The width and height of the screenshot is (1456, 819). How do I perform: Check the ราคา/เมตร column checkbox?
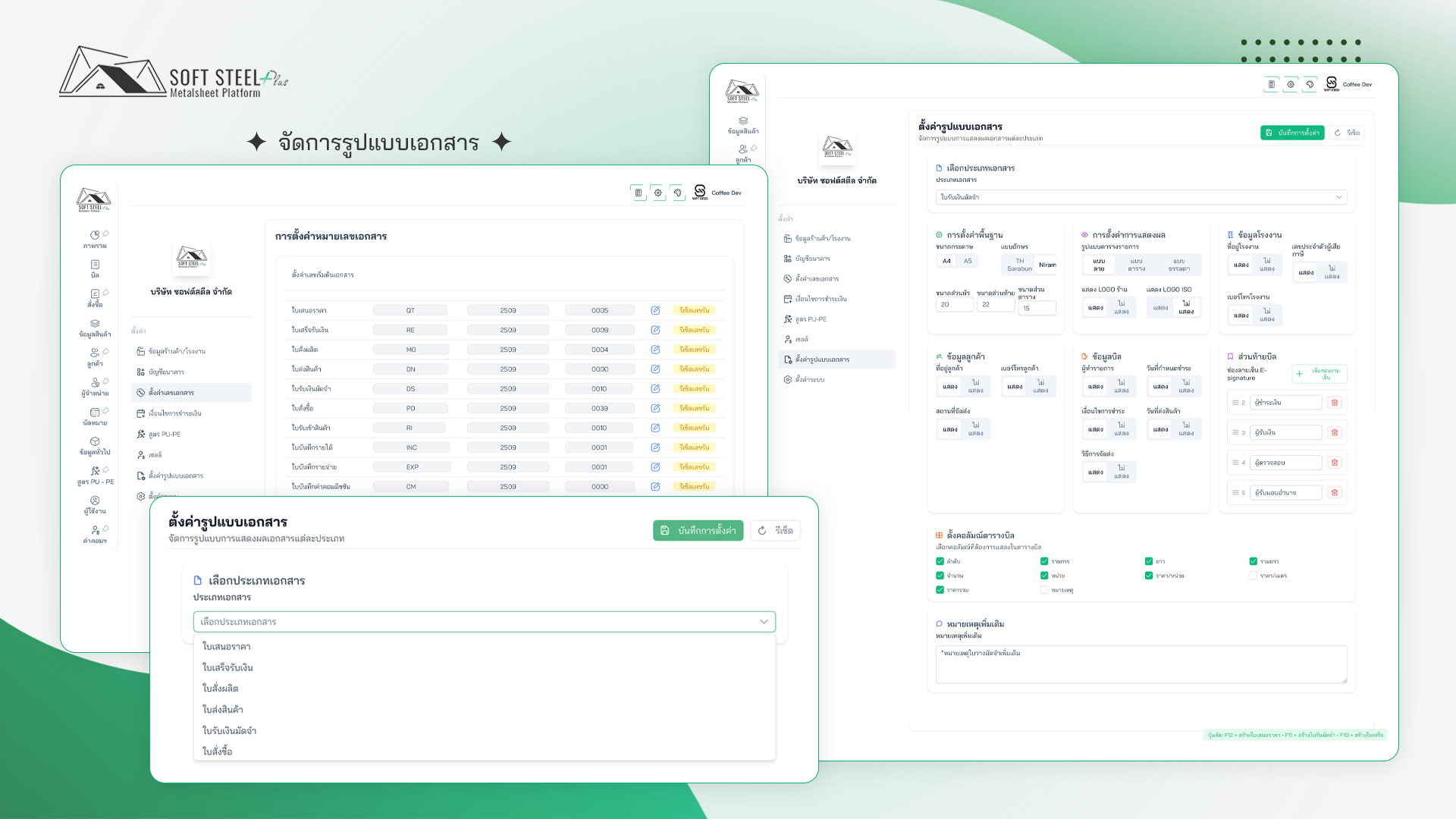[x=1253, y=576]
